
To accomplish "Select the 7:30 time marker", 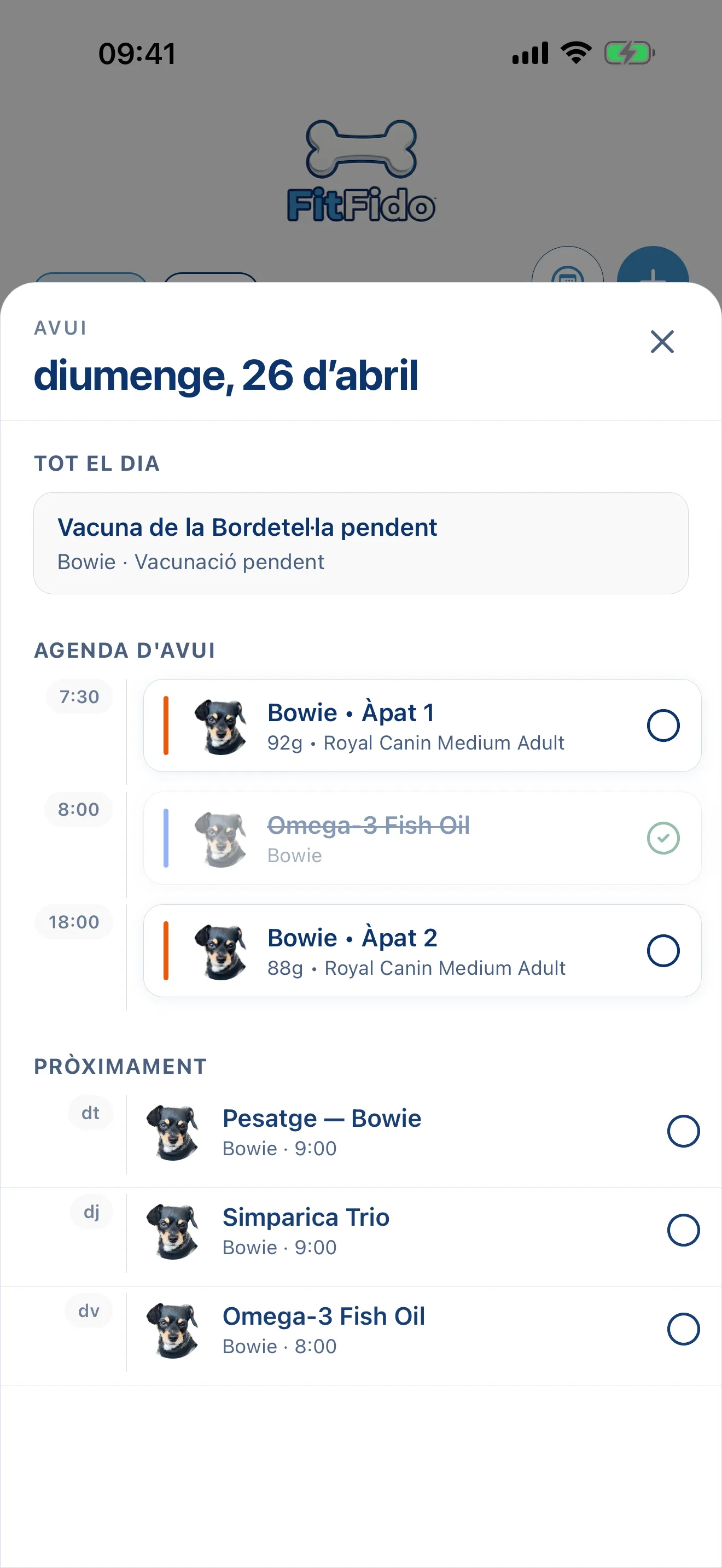I will click(79, 697).
